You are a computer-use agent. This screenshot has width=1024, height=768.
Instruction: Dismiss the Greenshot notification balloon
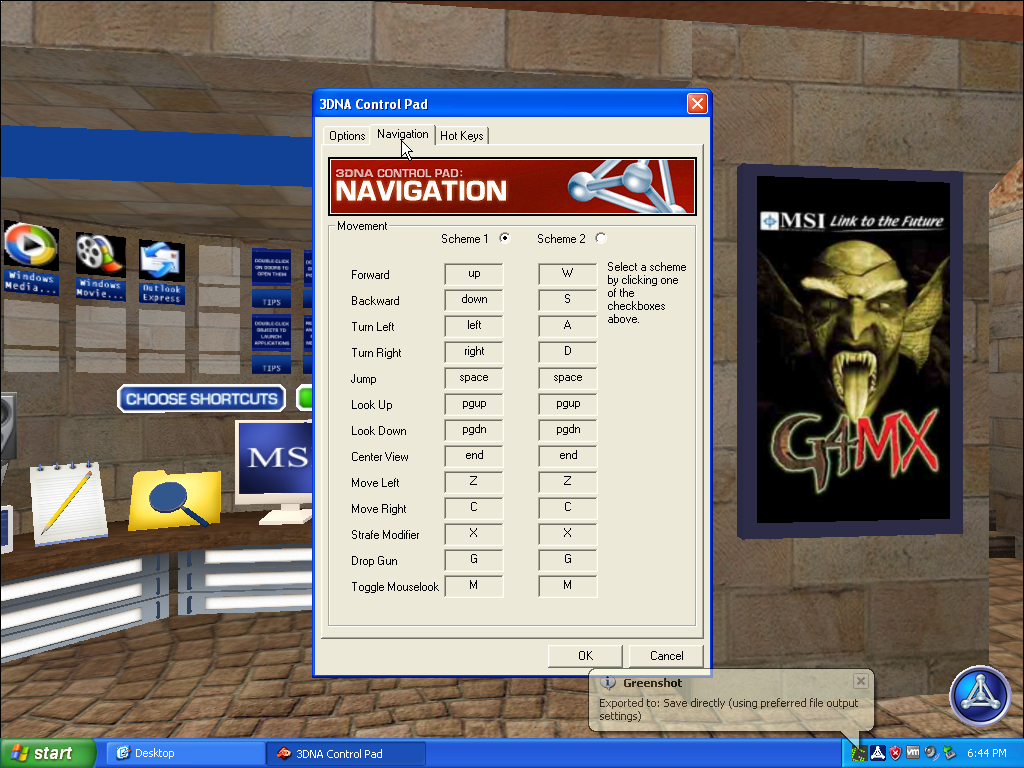(861, 681)
